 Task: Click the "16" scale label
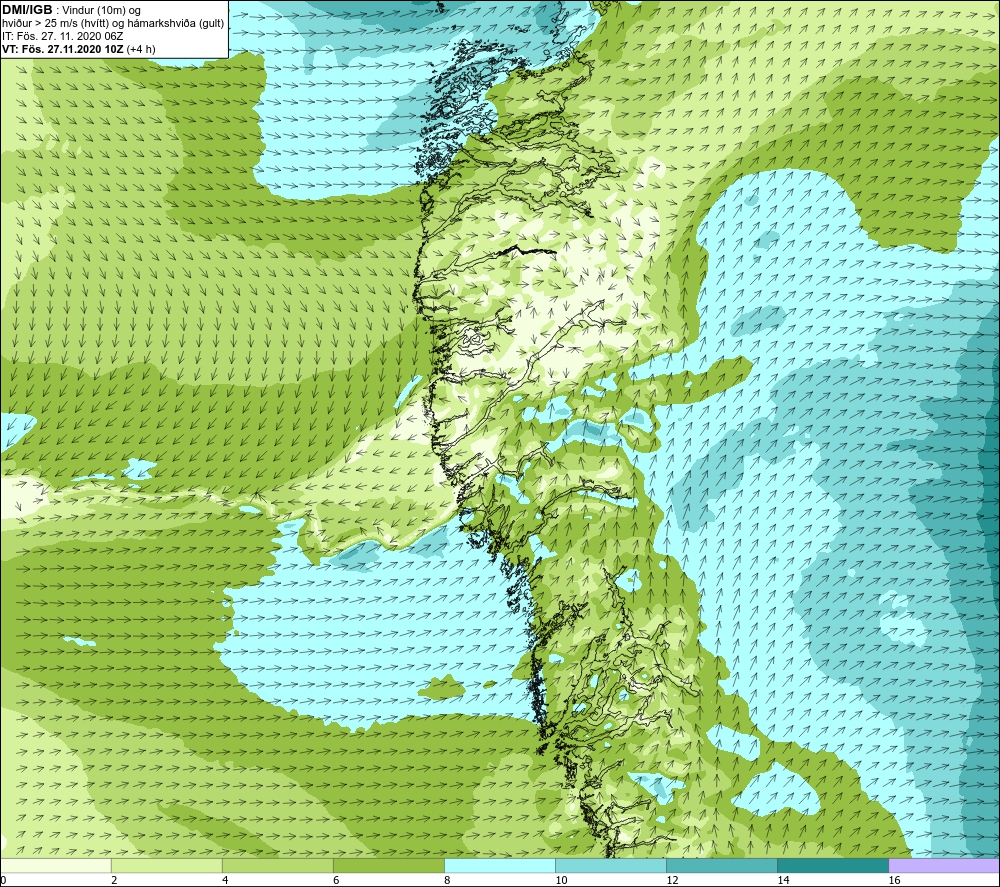894,881
